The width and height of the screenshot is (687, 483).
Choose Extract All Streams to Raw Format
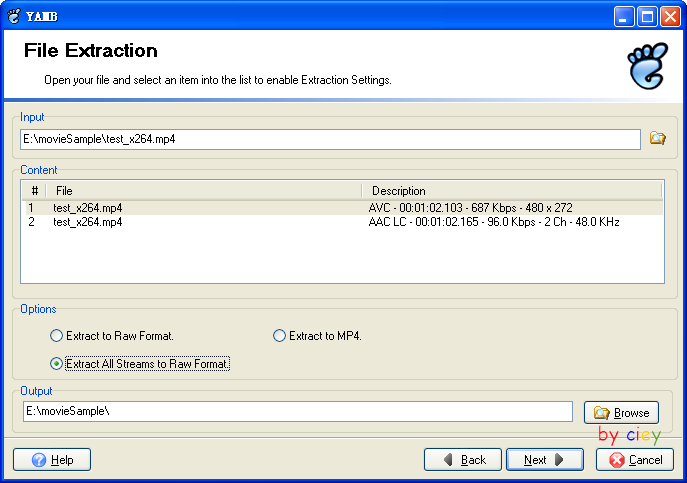tap(57, 364)
